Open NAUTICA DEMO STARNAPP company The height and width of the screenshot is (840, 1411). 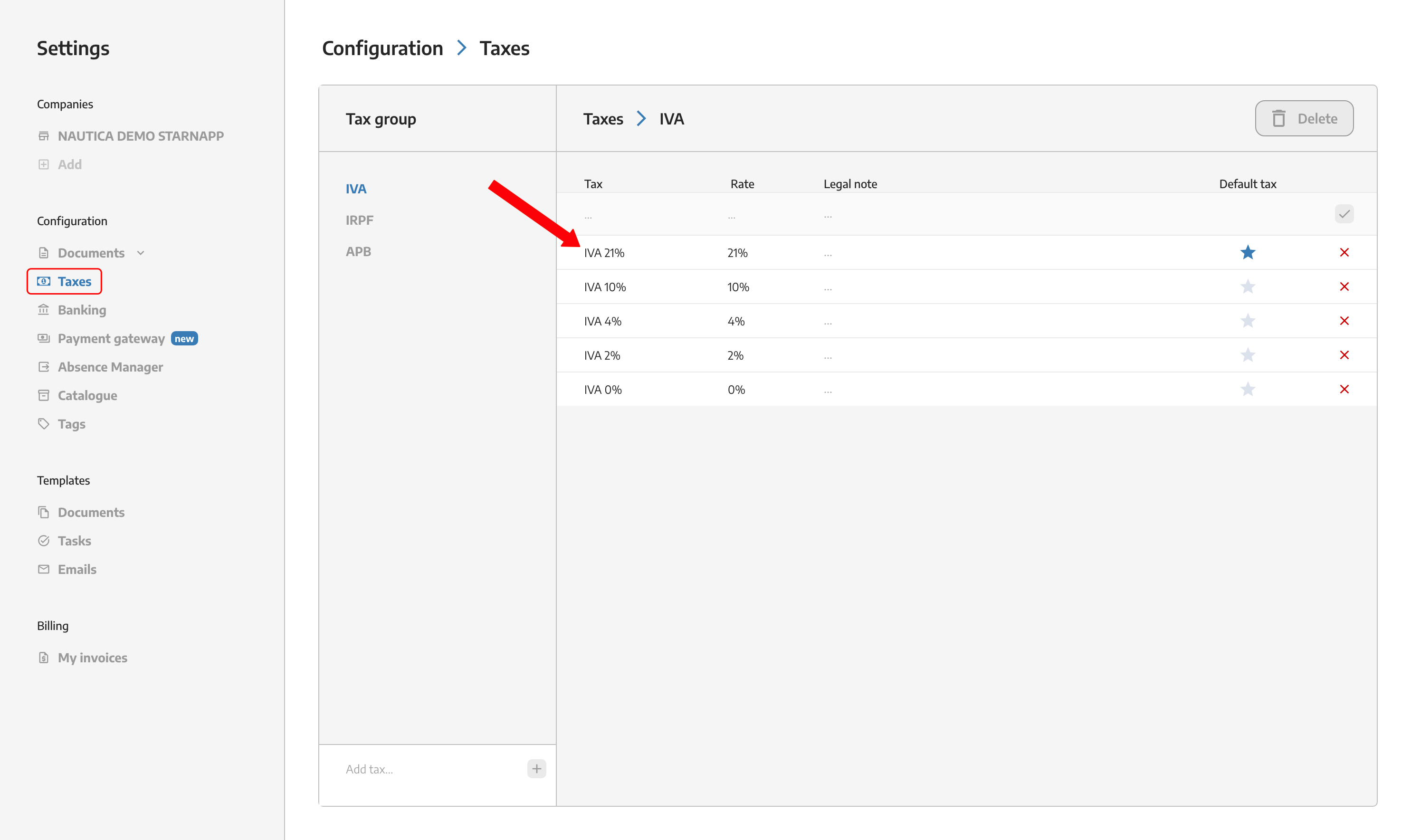tap(140, 136)
